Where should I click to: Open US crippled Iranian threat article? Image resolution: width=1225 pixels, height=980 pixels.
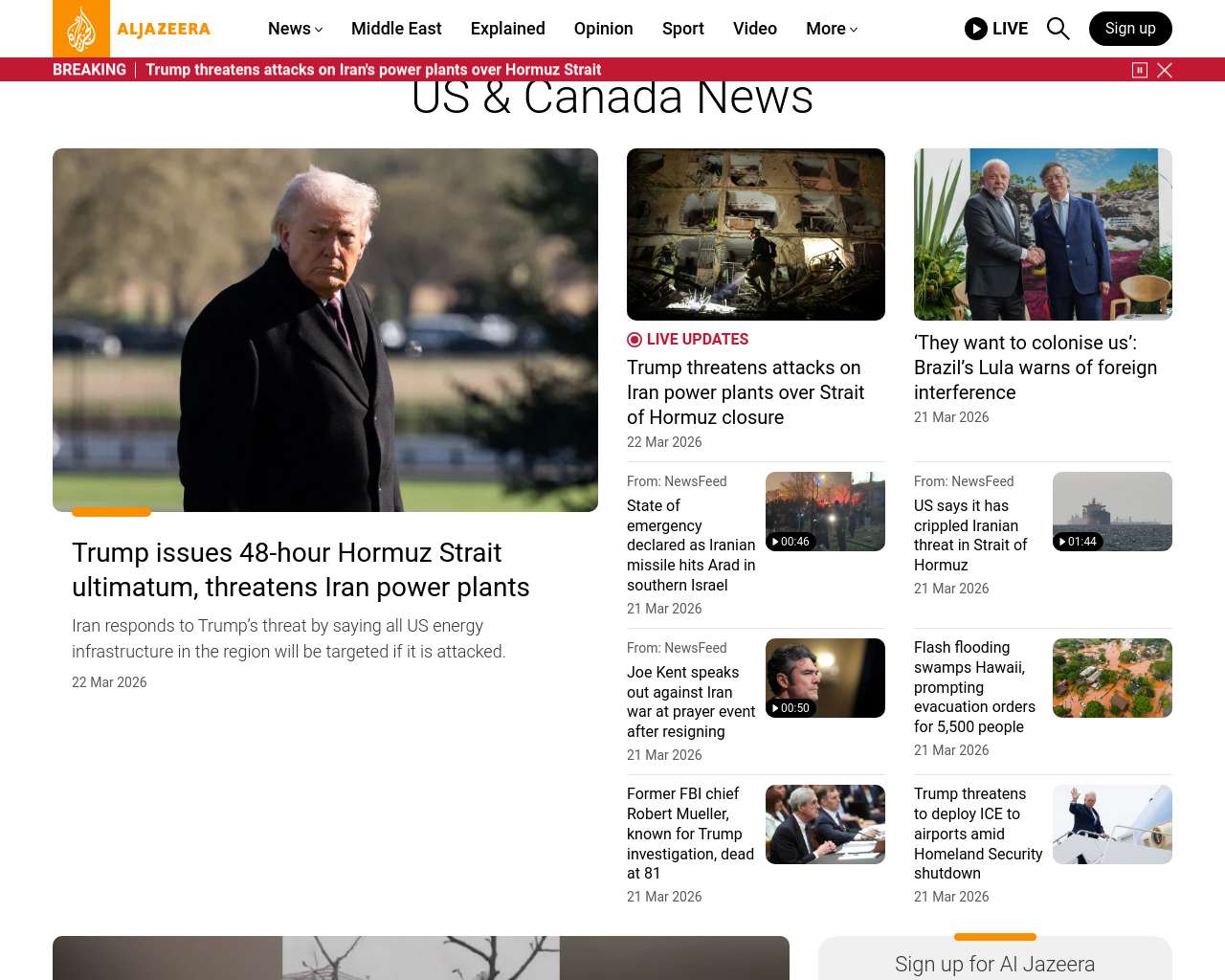[970, 535]
